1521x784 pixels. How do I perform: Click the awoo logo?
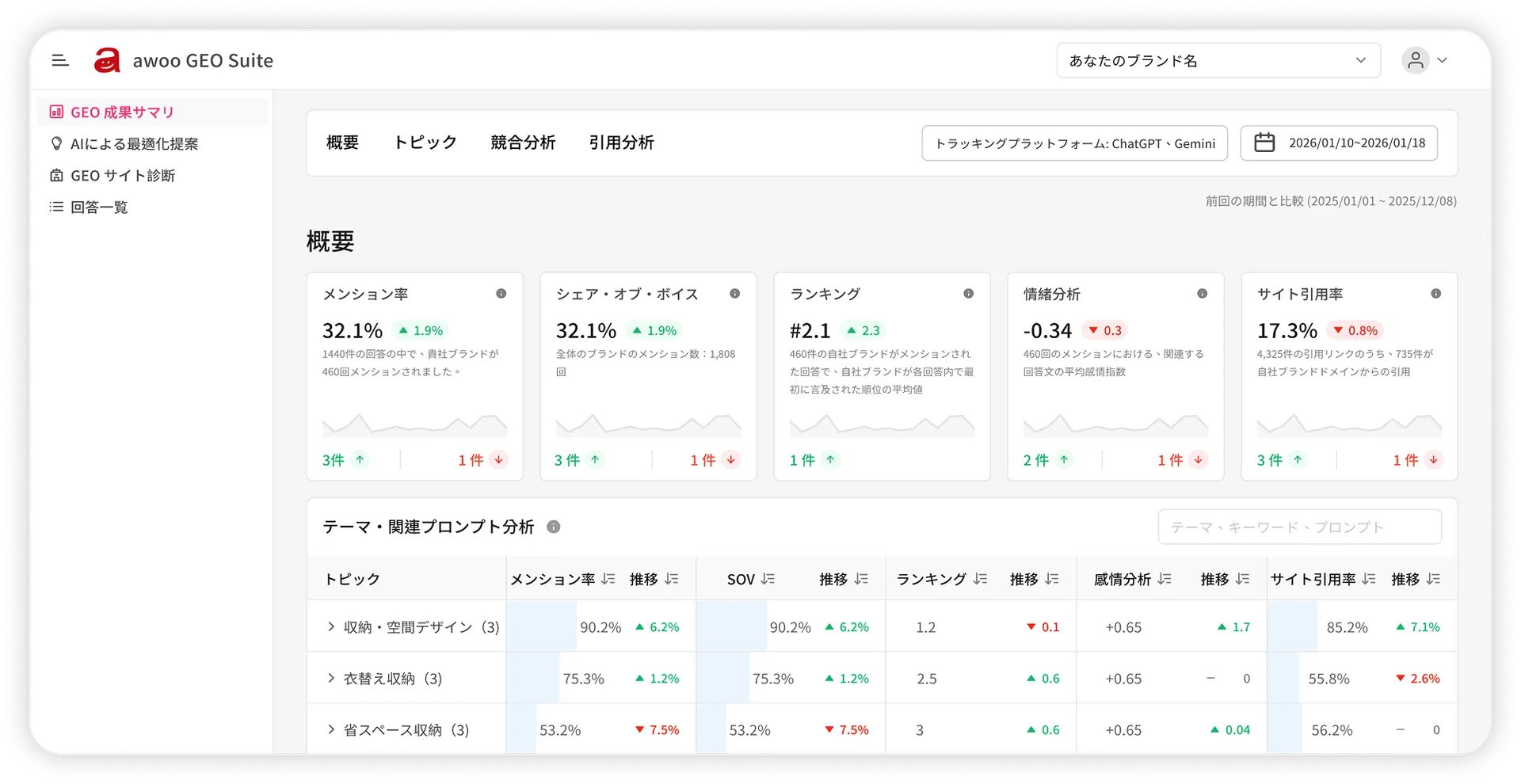pos(108,60)
